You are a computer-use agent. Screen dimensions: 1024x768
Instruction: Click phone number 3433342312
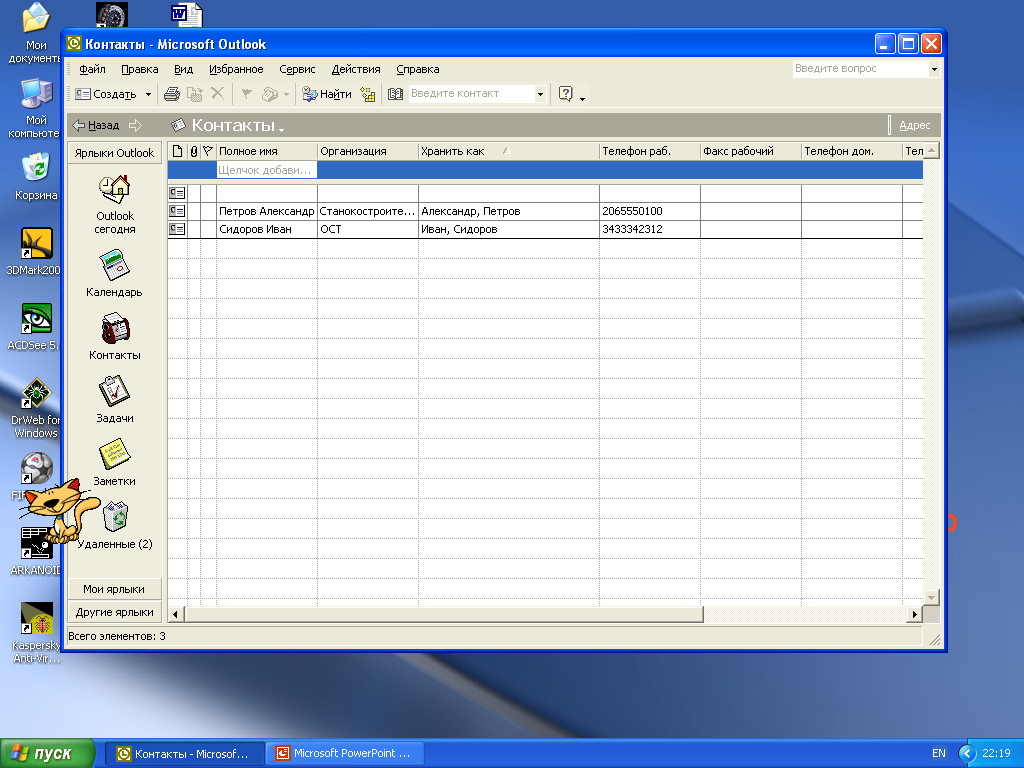[632, 229]
